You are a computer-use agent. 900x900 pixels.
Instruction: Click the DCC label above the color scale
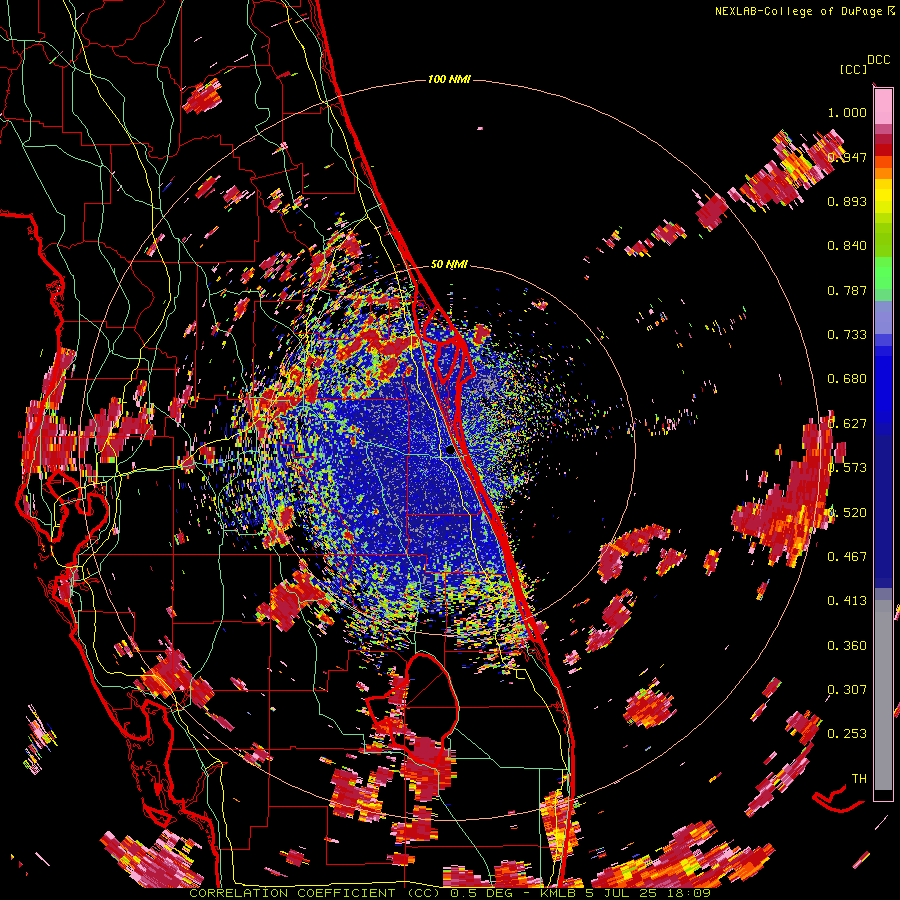pos(878,60)
